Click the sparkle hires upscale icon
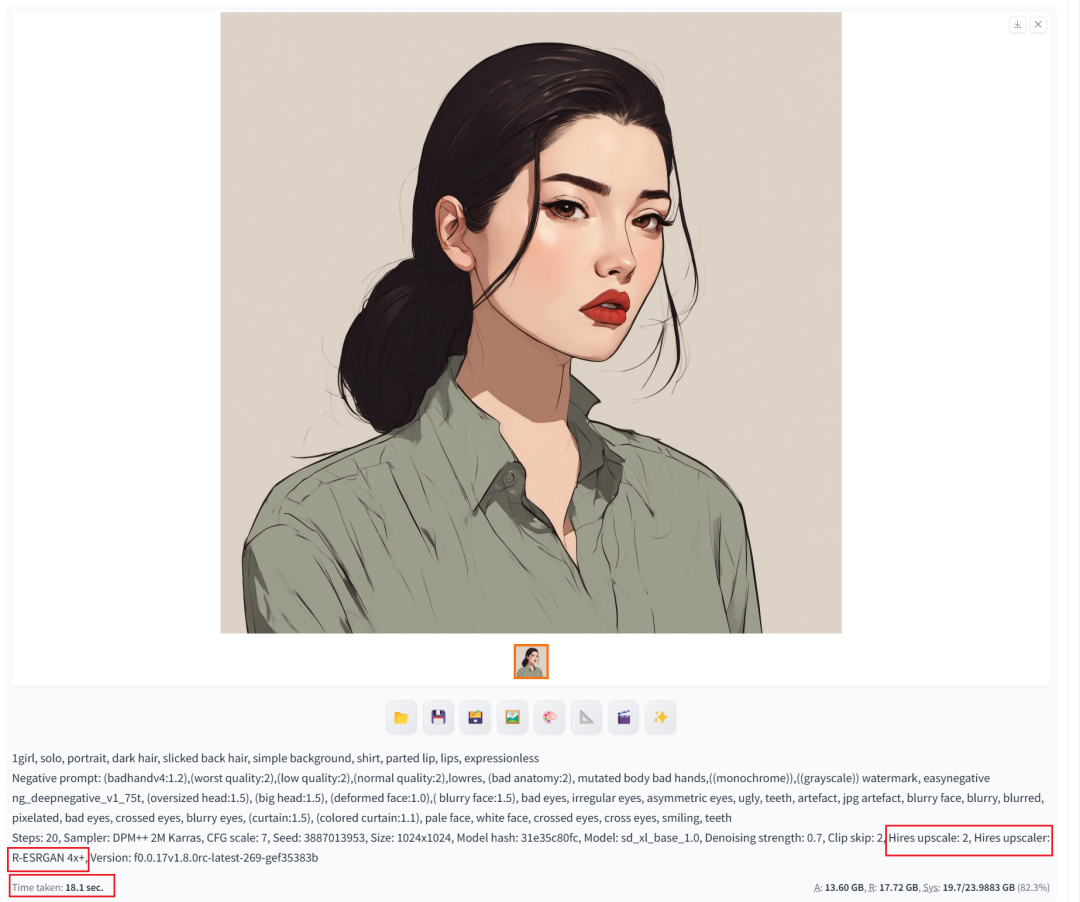This screenshot has width=1080, height=902. [660, 717]
